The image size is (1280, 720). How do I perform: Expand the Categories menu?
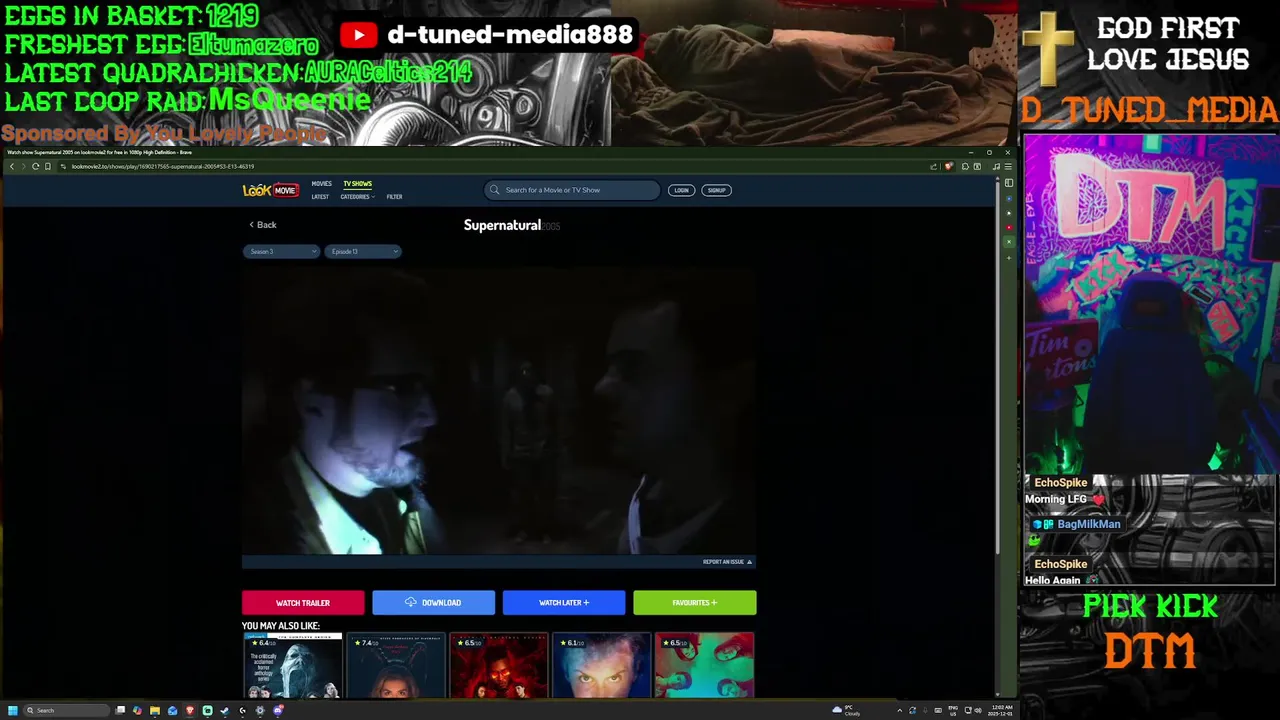[357, 197]
